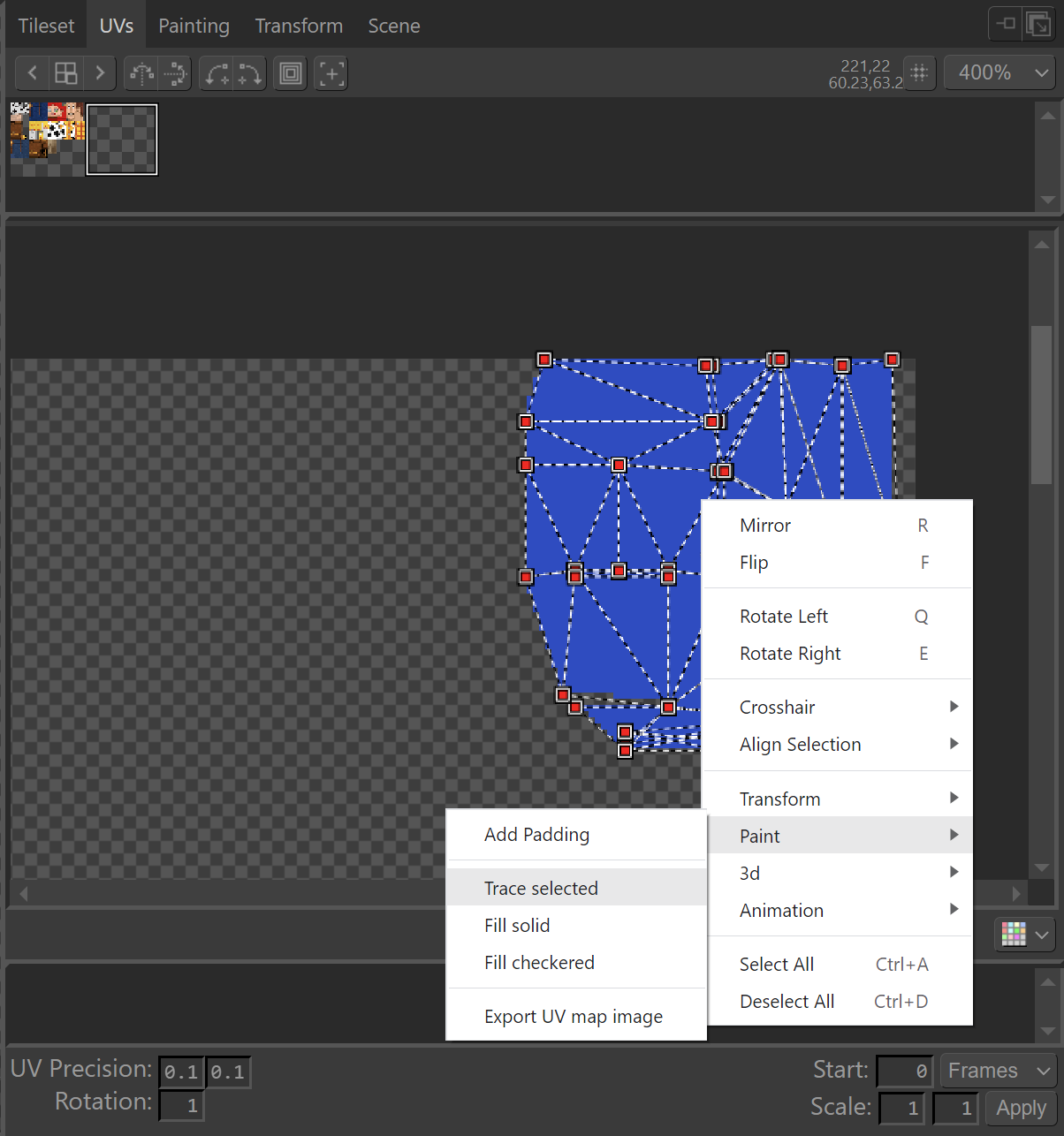Click the rotate UVs left icon
This screenshot has width=1064, height=1136.
[x=217, y=72]
